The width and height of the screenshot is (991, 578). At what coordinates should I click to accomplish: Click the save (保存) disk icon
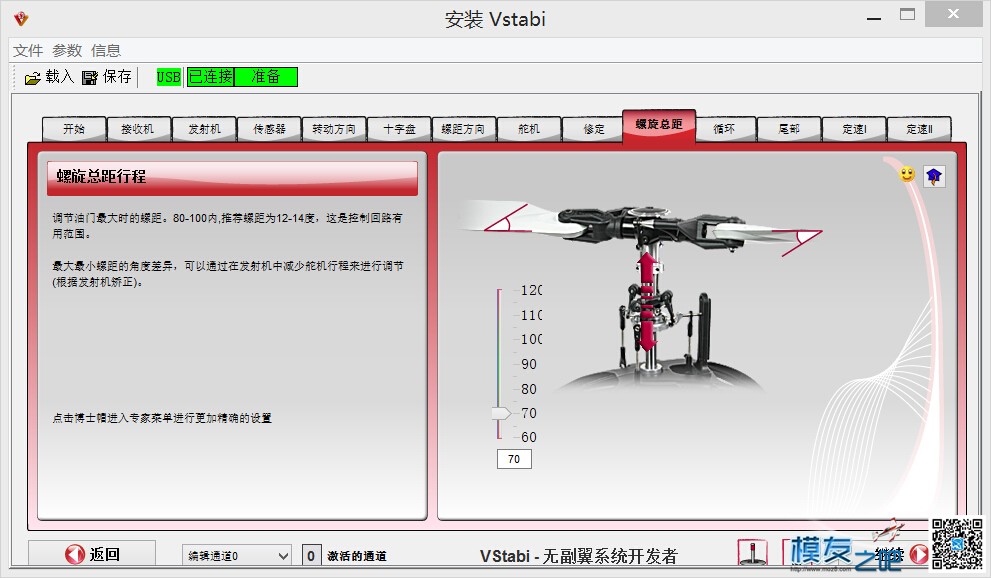point(90,78)
